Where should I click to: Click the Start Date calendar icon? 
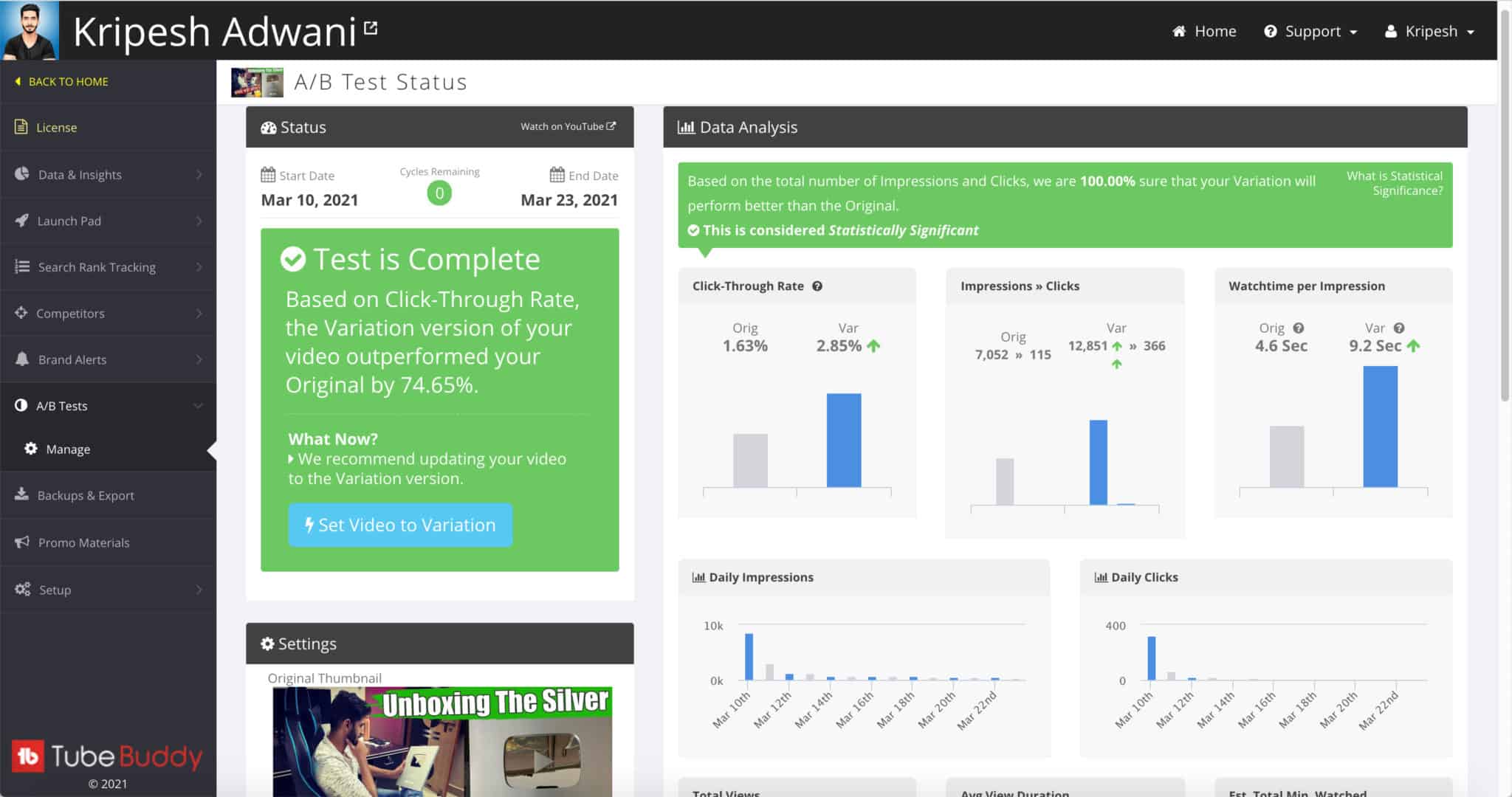[x=268, y=175]
